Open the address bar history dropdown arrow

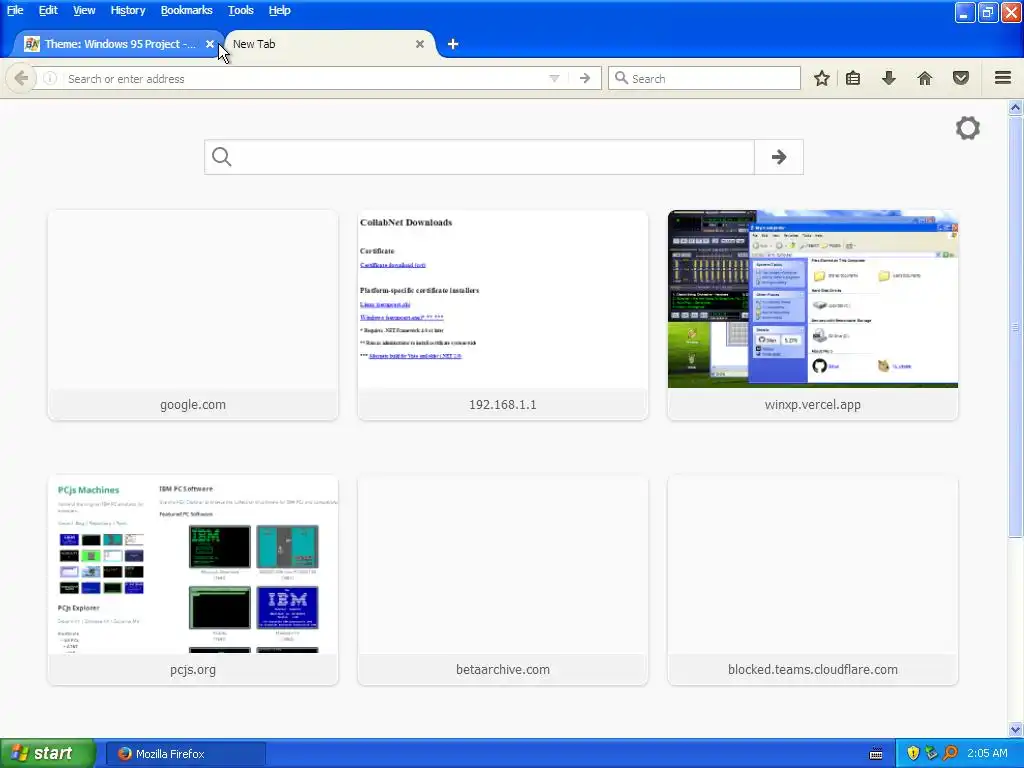554,78
